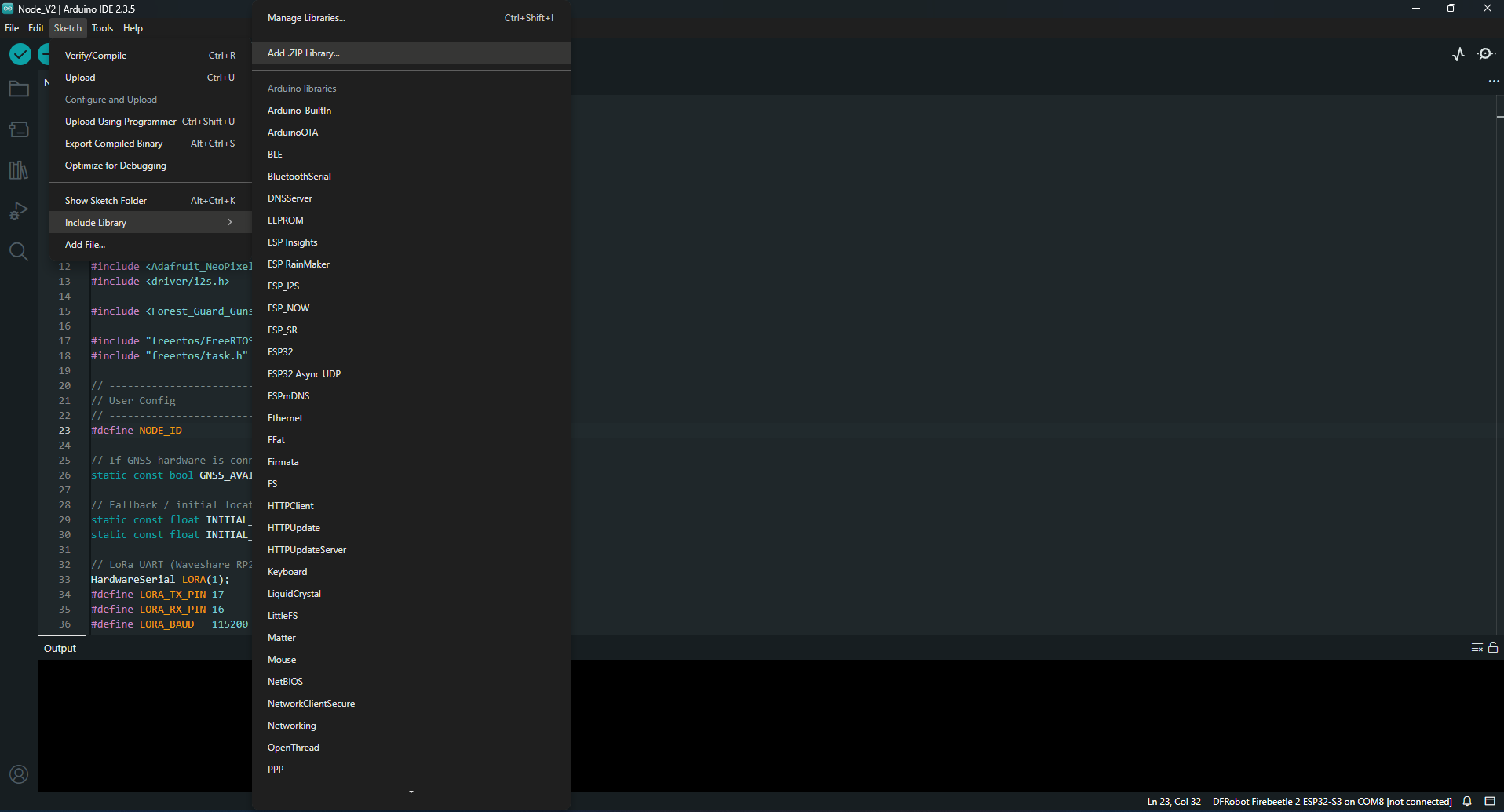Open the Sketchbook folder sidebar icon
Screen dimensions: 1504x812
point(19,89)
